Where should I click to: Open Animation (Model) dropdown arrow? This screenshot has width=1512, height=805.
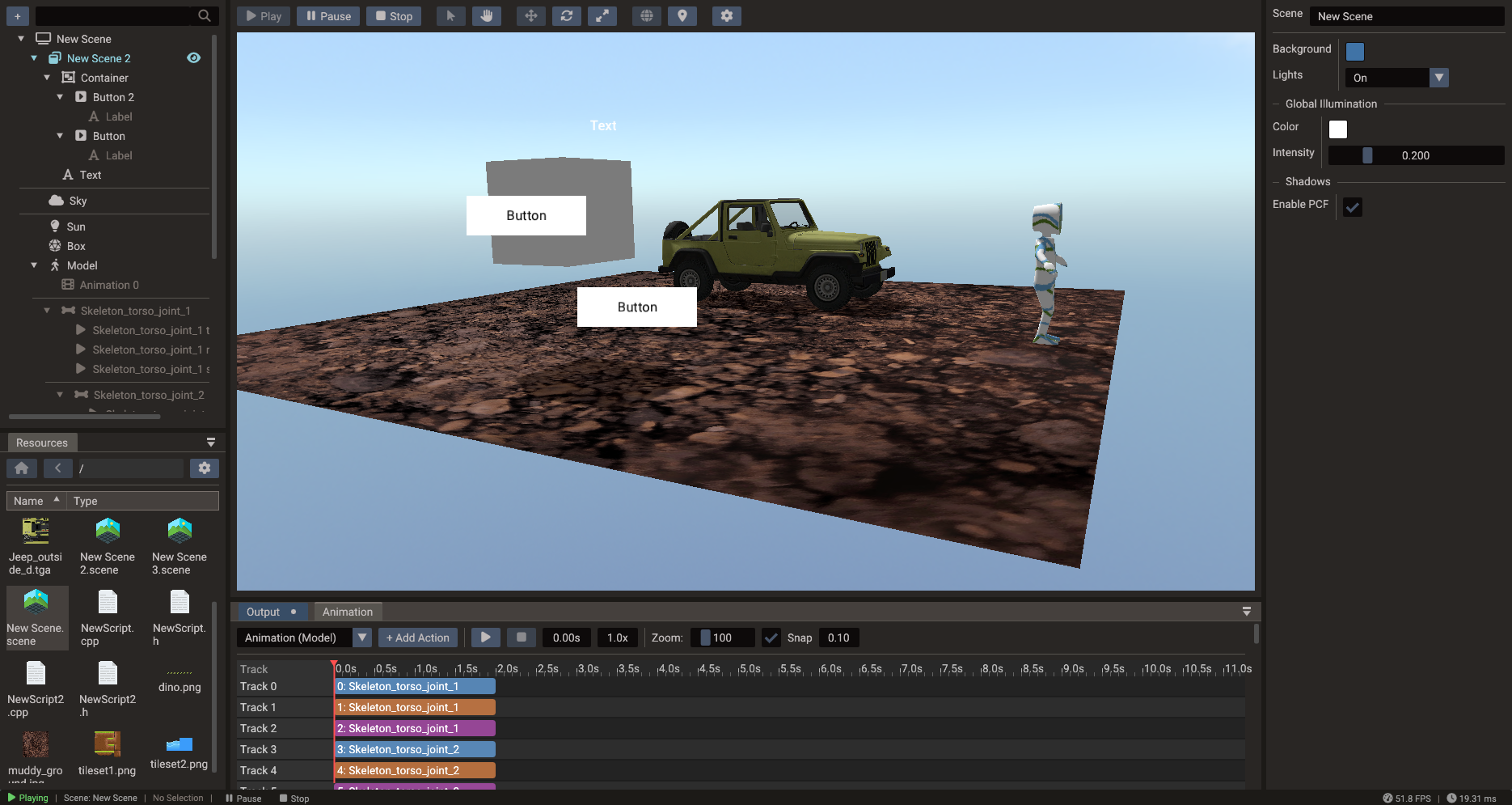coord(362,638)
